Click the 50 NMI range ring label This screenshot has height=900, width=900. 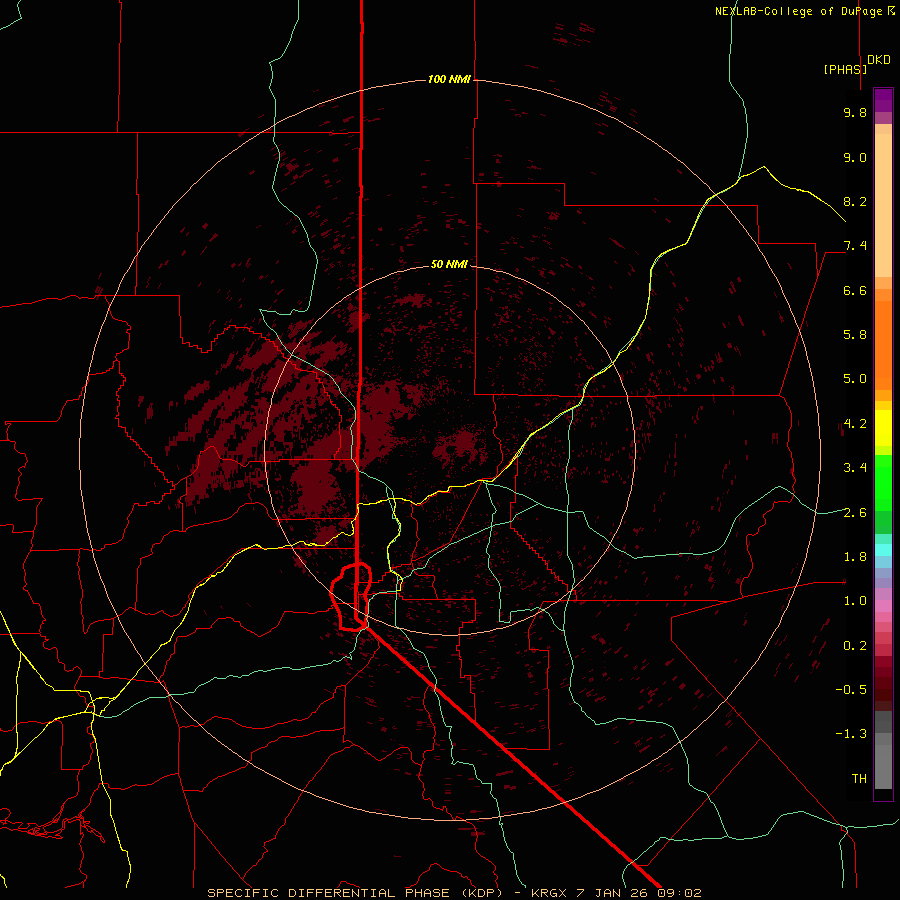click(x=449, y=264)
